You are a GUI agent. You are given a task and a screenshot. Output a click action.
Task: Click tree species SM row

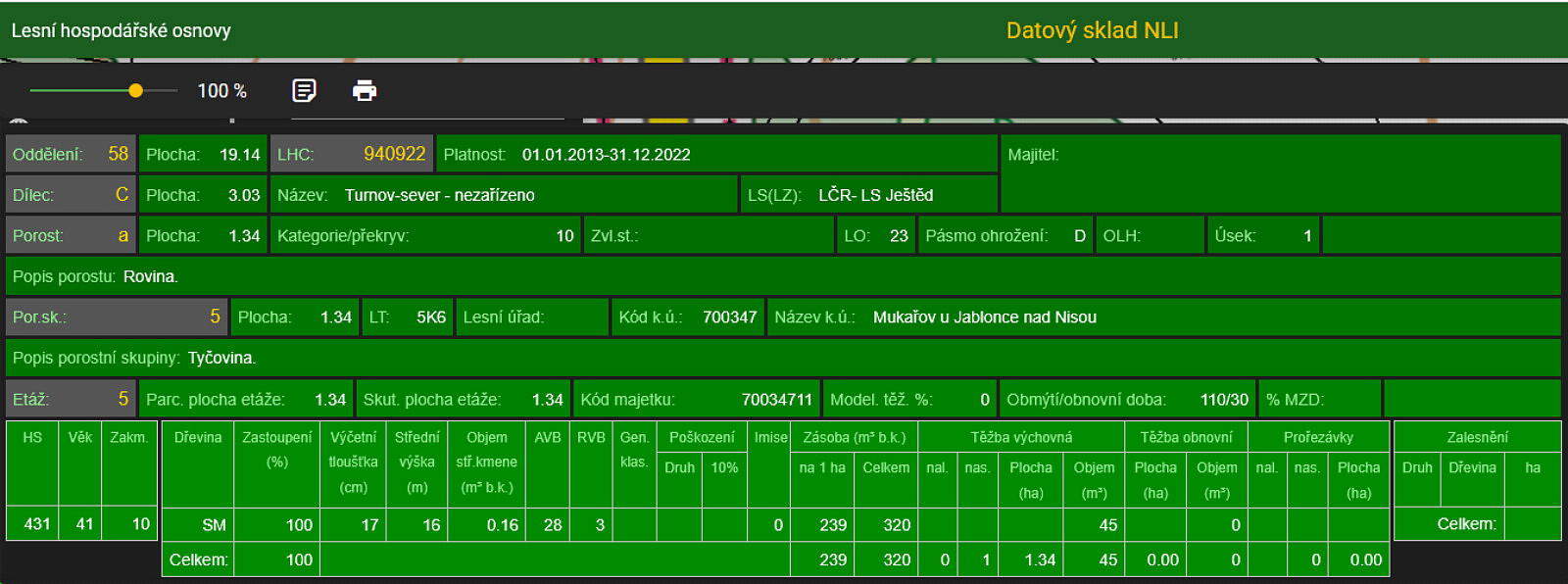pyautogui.click(x=214, y=525)
